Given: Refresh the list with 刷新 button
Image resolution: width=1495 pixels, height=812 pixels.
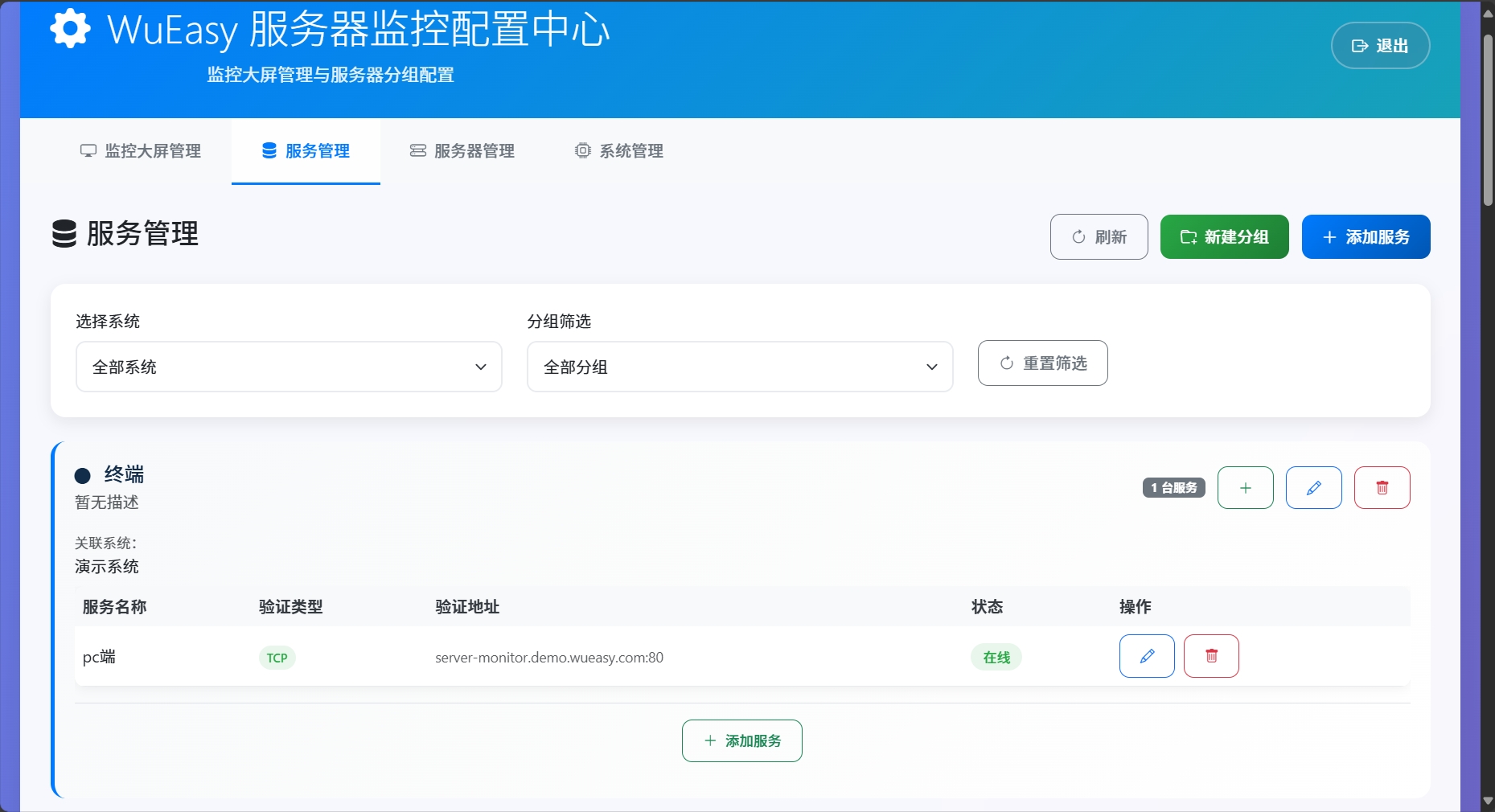Looking at the screenshot, I should [1099, 237].
